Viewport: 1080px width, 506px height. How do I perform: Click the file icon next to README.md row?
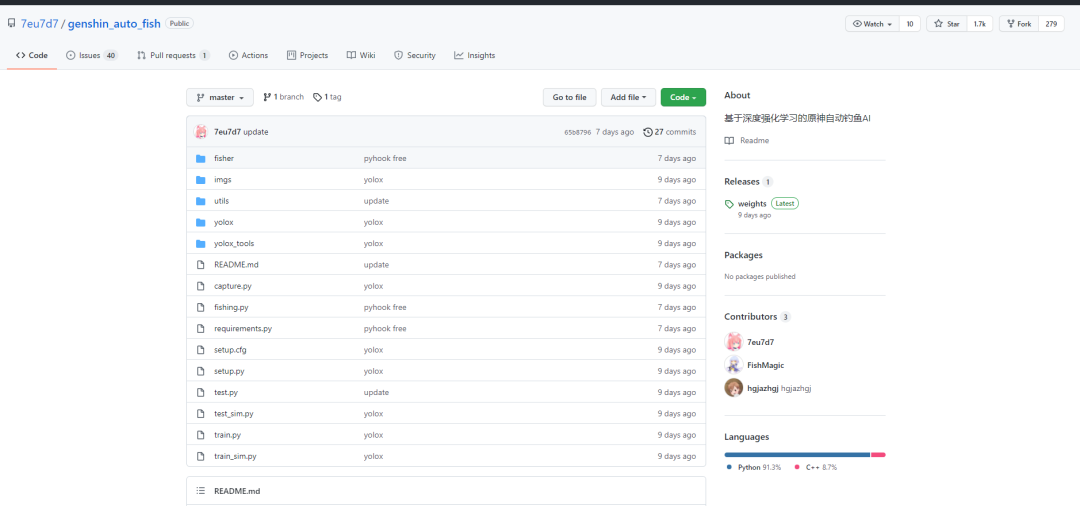click(x=200, y=265)
